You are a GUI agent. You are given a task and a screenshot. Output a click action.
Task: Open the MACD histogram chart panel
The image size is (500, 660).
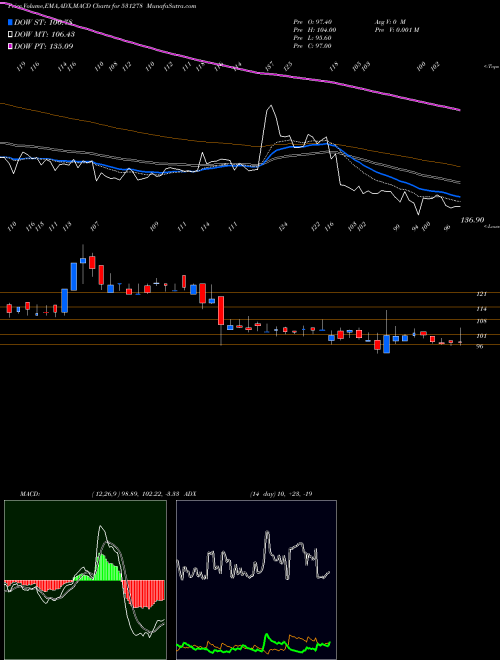point(85,580)
